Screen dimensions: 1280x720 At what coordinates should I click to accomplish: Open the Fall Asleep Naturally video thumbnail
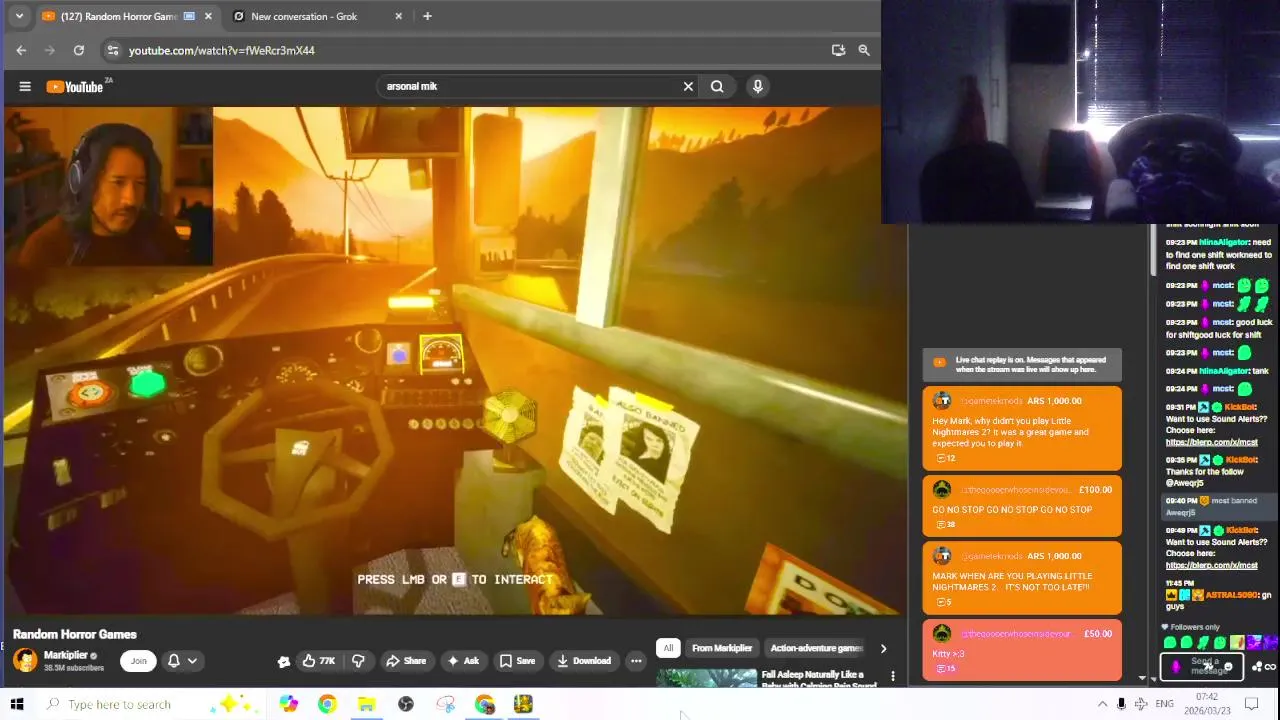pos(706,678)
